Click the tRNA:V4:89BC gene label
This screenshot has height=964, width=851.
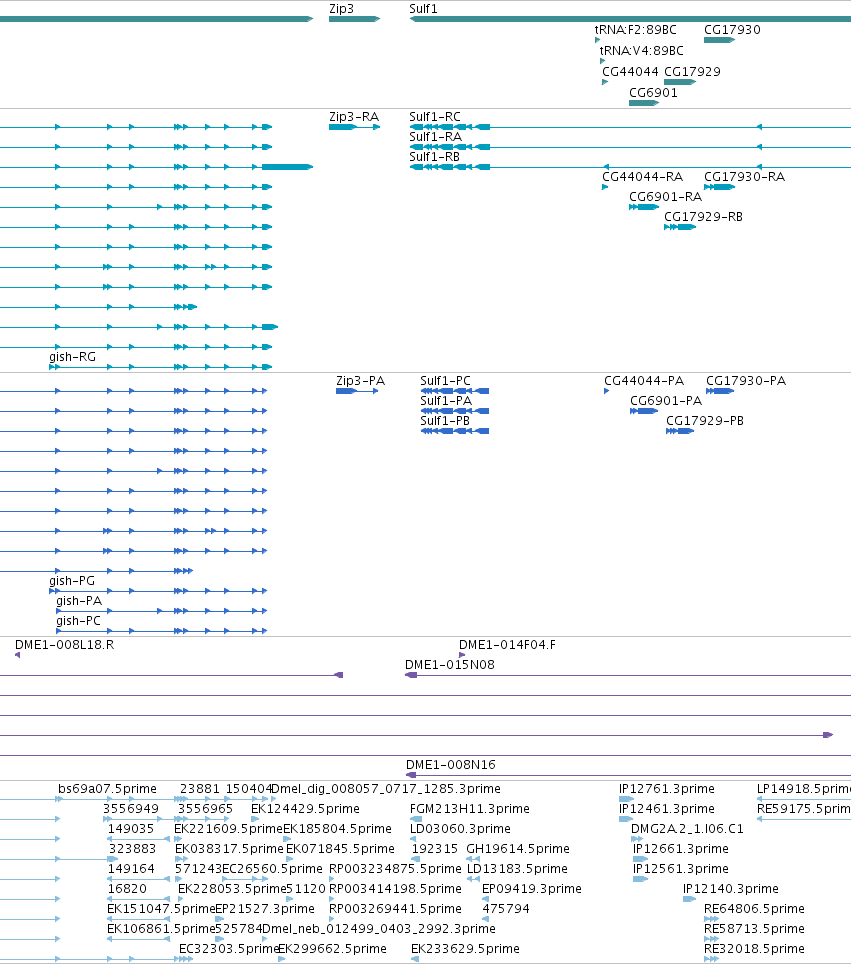point(641,50)
